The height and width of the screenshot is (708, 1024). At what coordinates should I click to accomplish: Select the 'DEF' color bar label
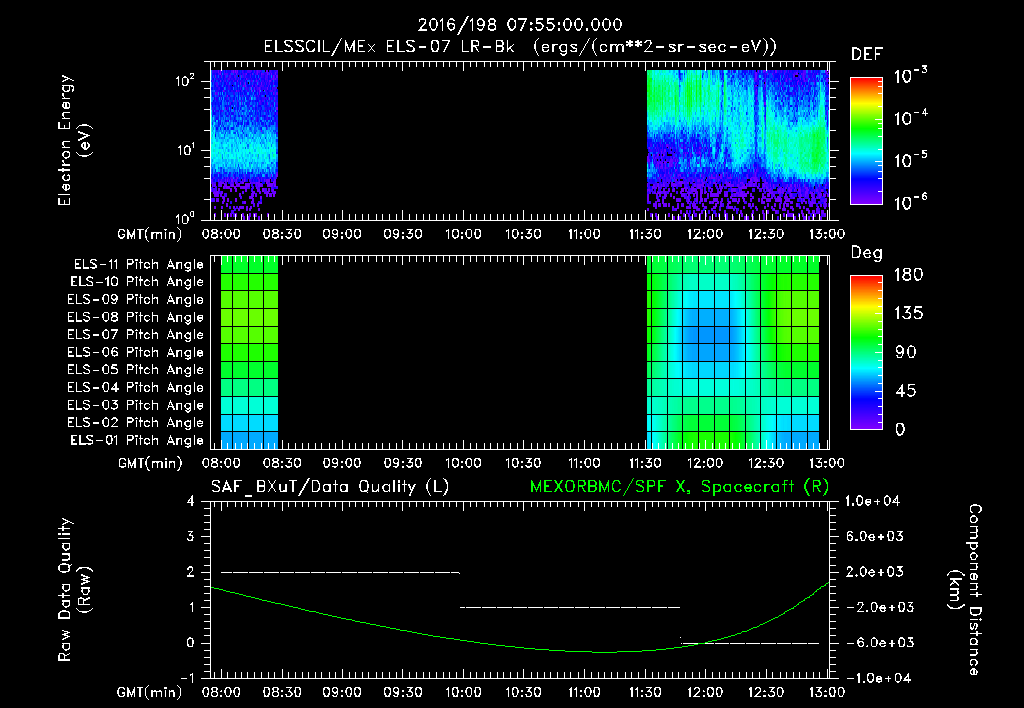pos(867,55)
